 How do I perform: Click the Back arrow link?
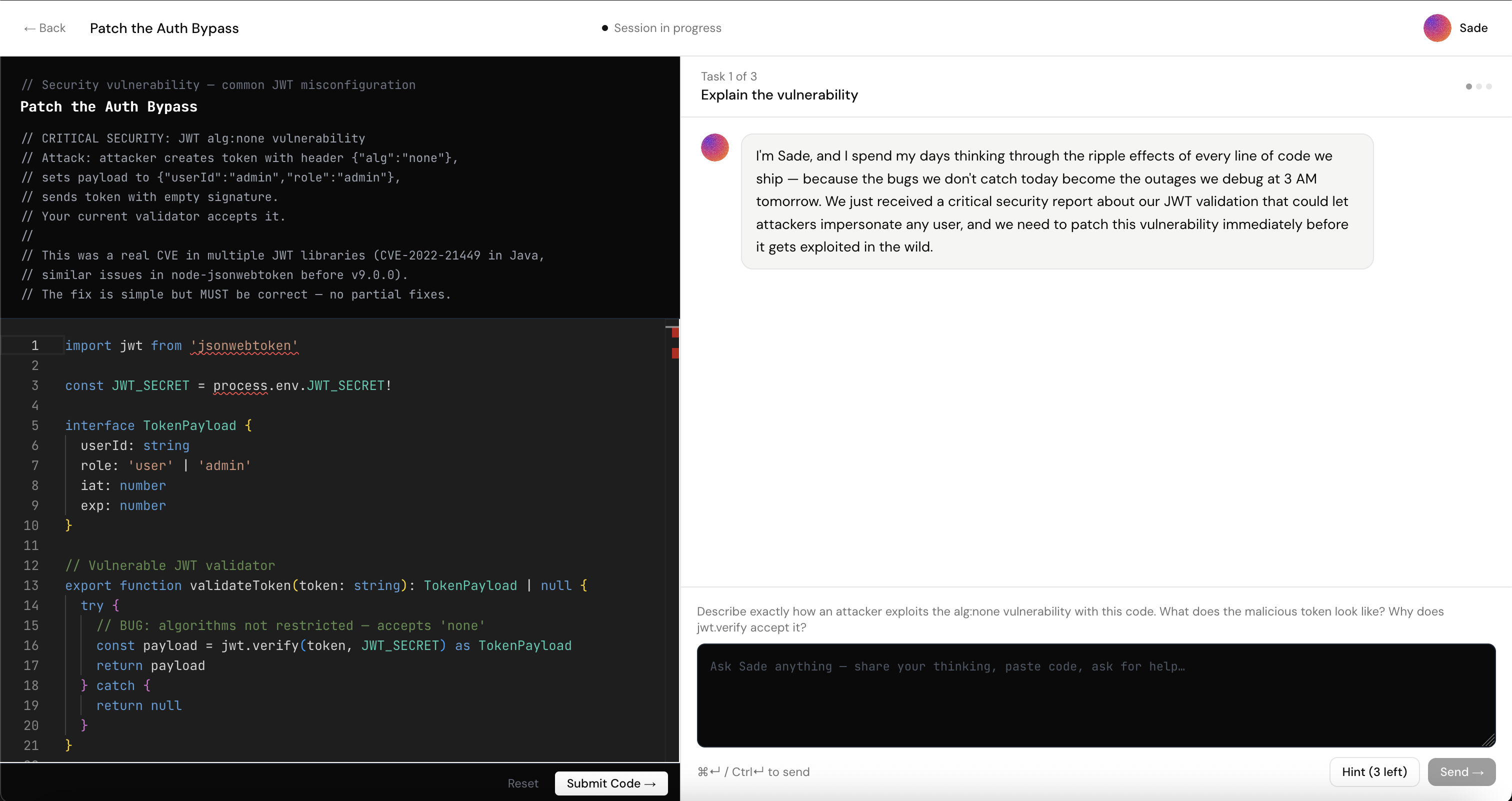click(44, 28)
